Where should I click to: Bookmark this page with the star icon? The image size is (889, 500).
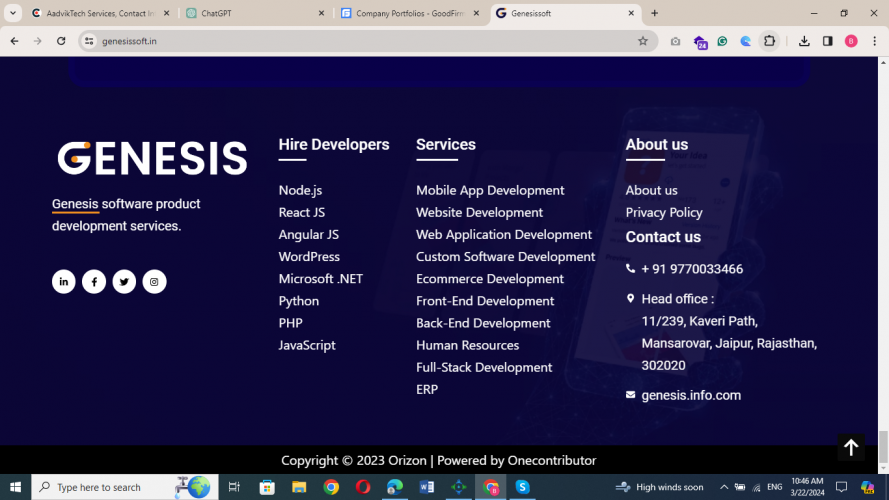(642, 41)
